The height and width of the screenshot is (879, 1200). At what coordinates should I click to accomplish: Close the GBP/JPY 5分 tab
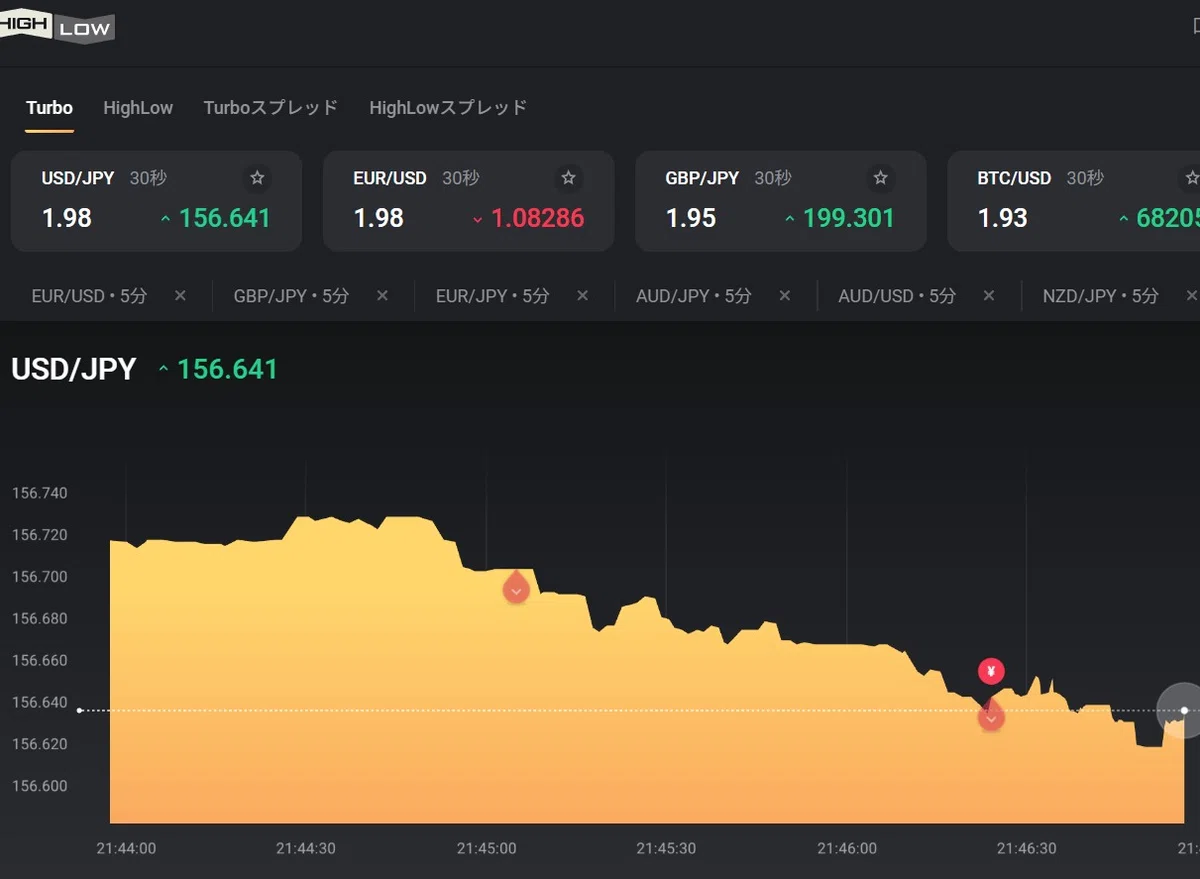(x=382, y=296)
